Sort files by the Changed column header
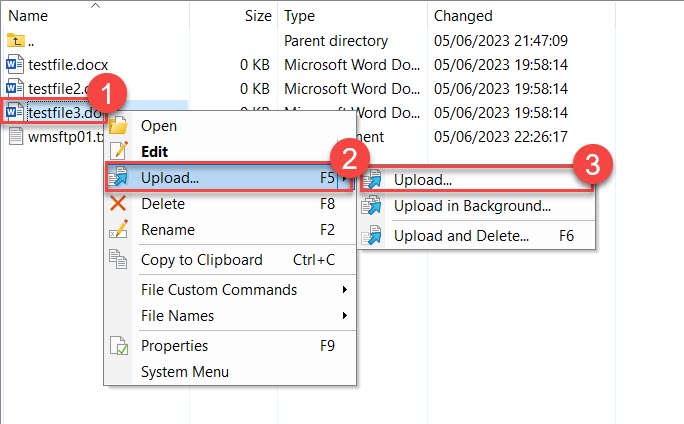 462,16
